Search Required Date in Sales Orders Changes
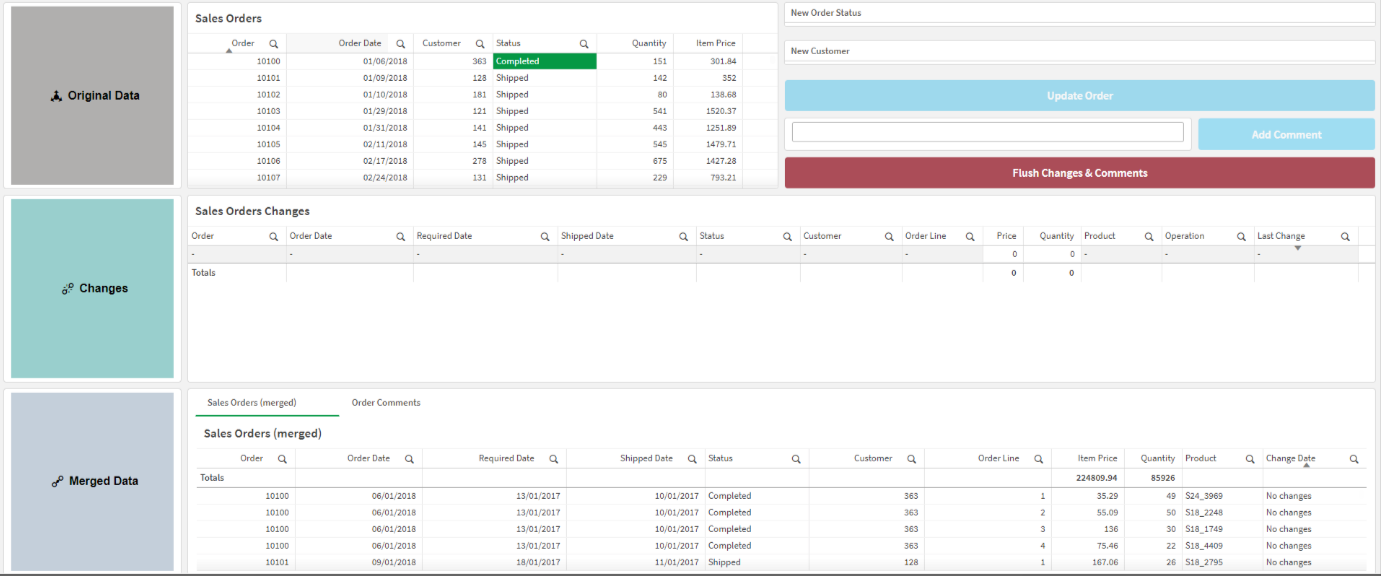The image size is (1383, 576). (x=545, y=237)
